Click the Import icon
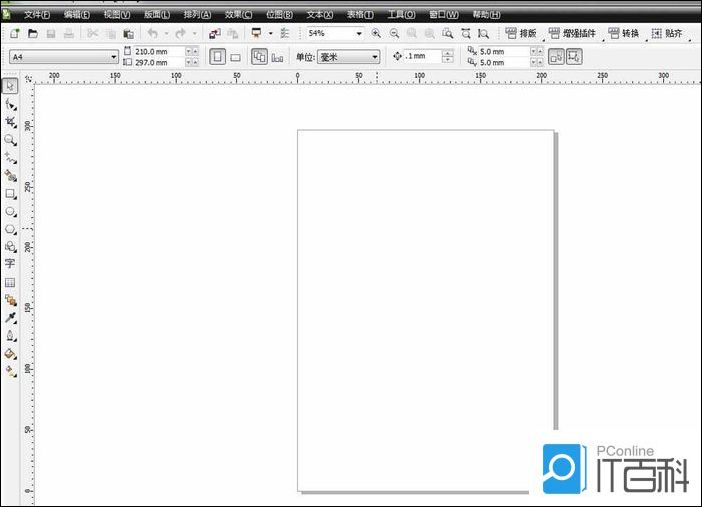This screenshot has width=702, height=507. [215, 33]
